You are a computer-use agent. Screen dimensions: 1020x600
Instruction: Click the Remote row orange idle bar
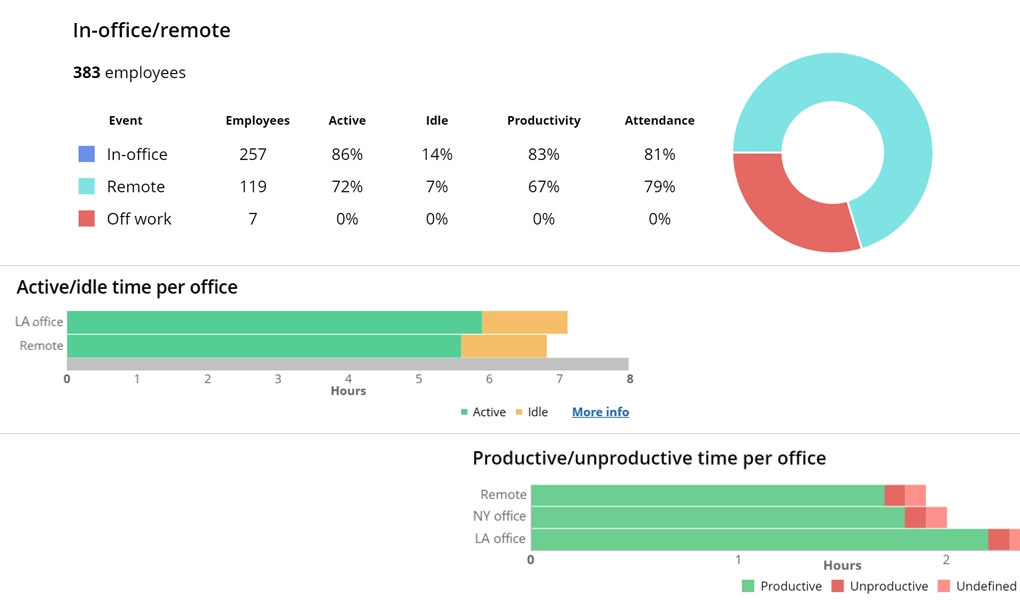pos(503,346)
